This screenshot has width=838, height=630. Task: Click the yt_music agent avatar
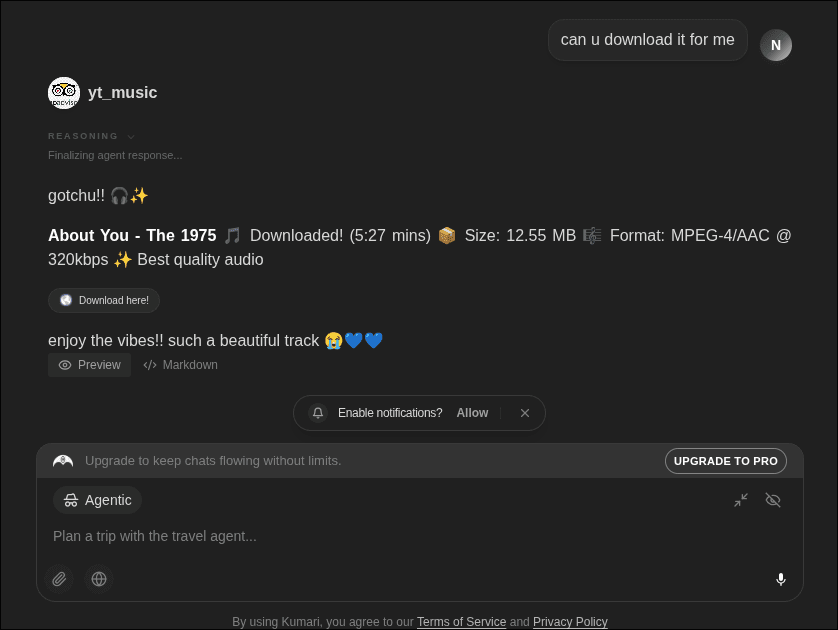click(x=64, y=93)
